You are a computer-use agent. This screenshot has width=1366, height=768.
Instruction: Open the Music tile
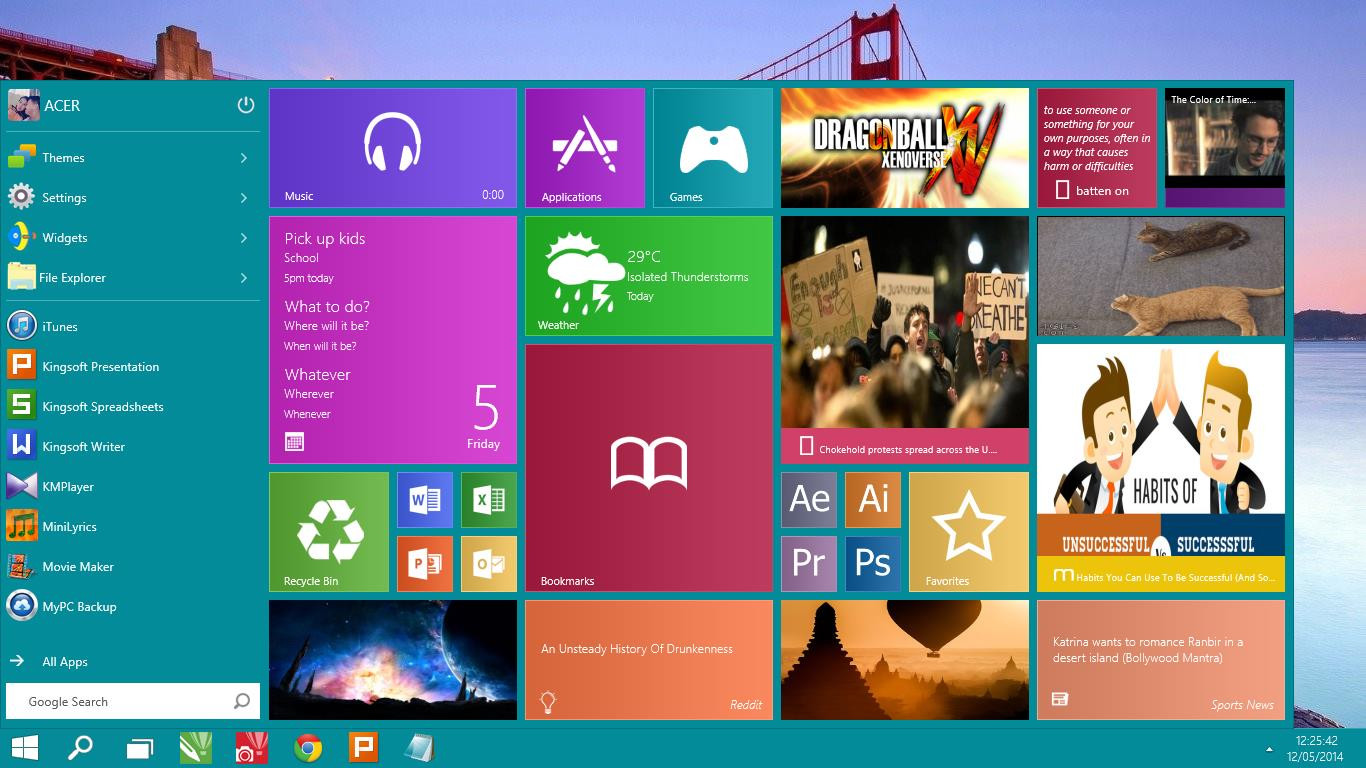393,148
